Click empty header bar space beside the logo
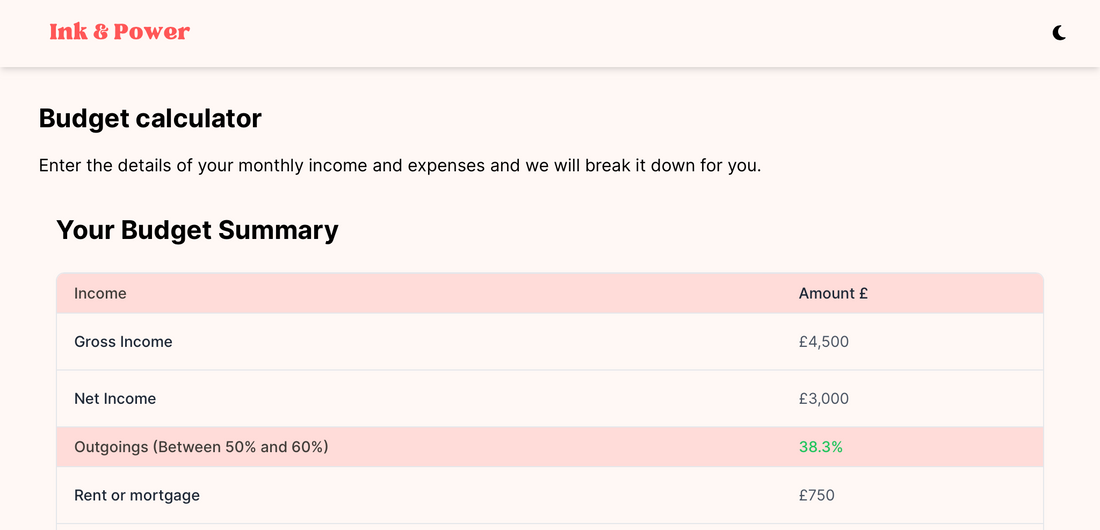Image resolution: width=1100 pixels, height=530 pixels. pos(600,33)
